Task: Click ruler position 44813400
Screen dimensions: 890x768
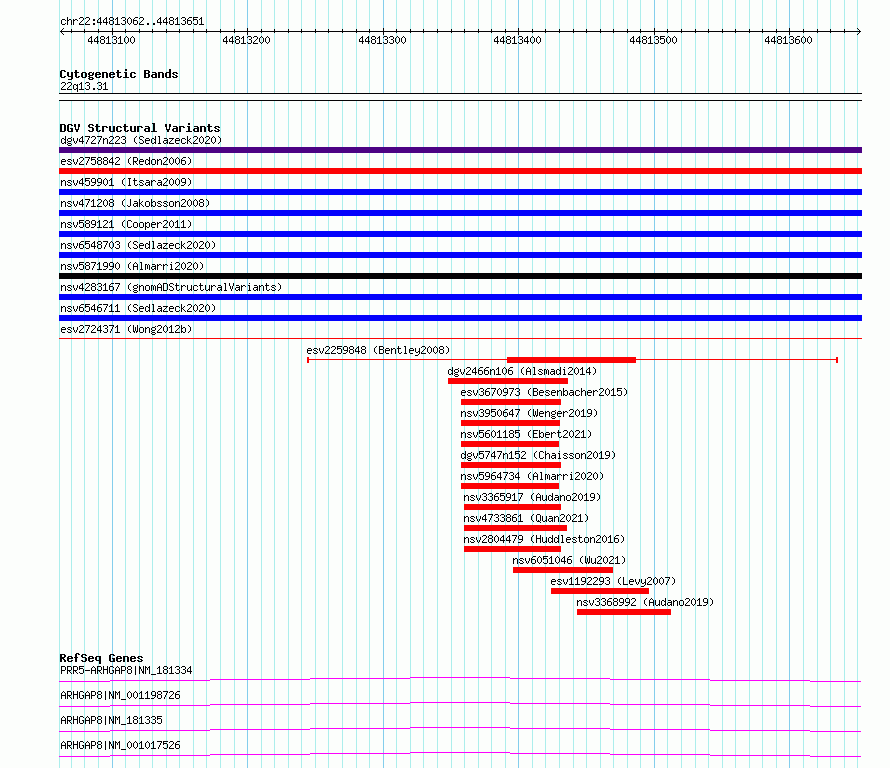Action: click(x=517, y=40)
